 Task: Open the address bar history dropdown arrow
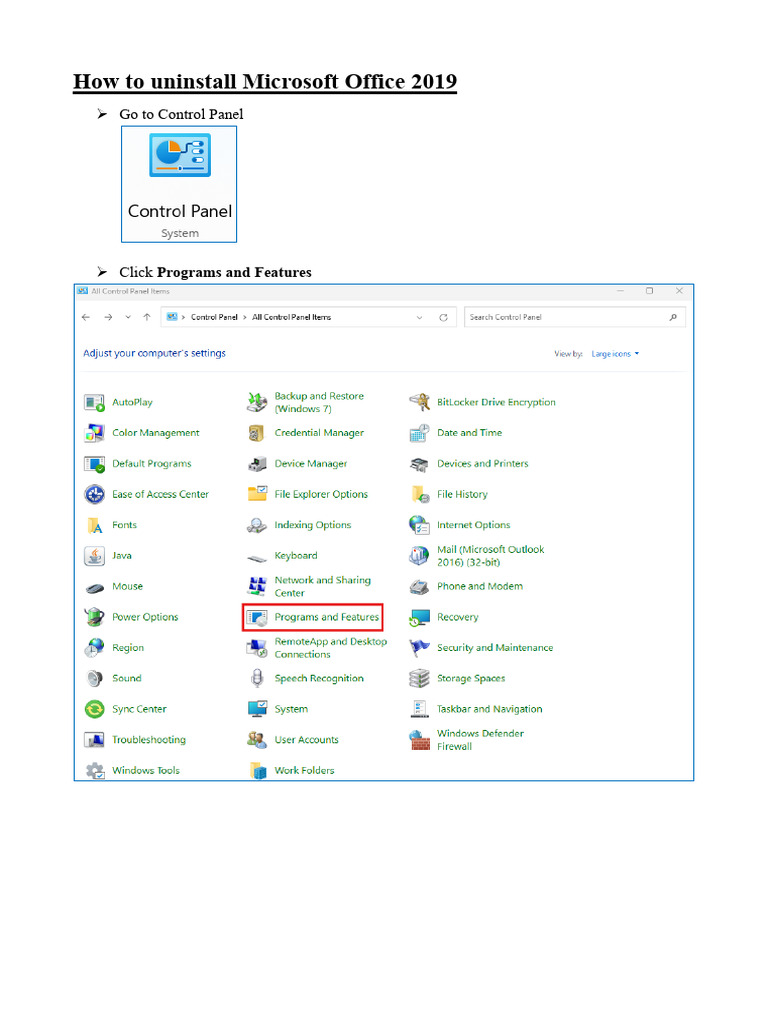click(419, 317)
